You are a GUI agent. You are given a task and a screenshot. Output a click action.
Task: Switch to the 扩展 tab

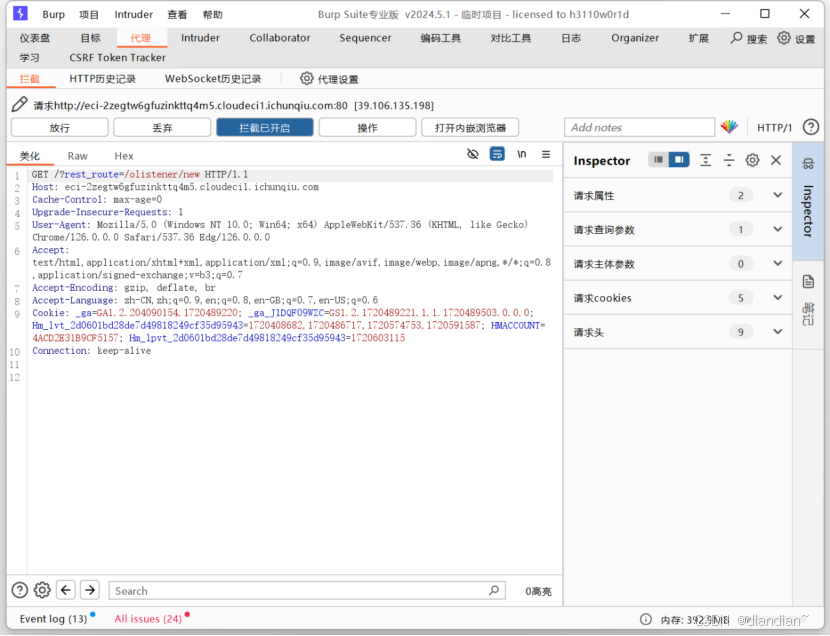(698, 38)
